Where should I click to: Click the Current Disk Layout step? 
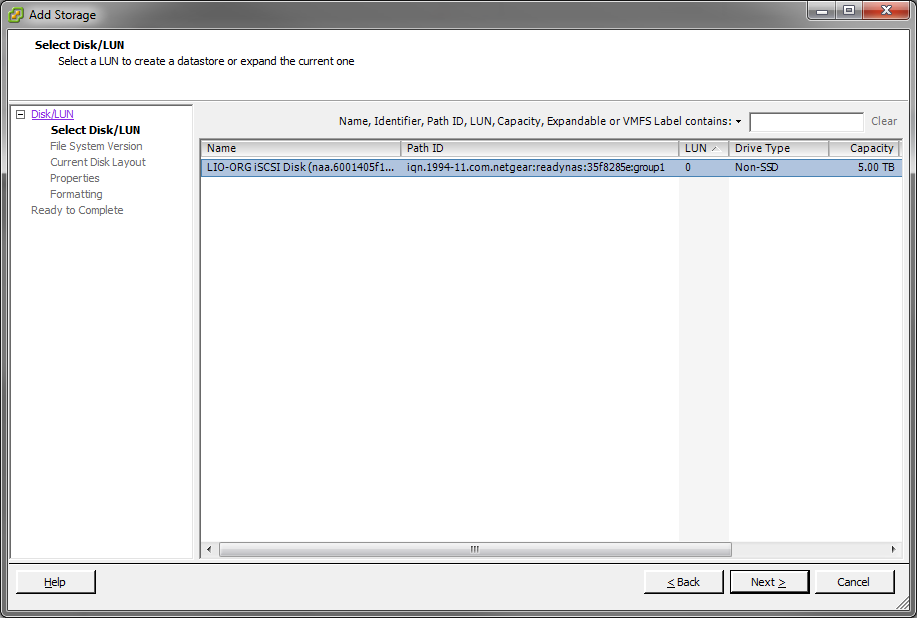[x=97, y=161]
